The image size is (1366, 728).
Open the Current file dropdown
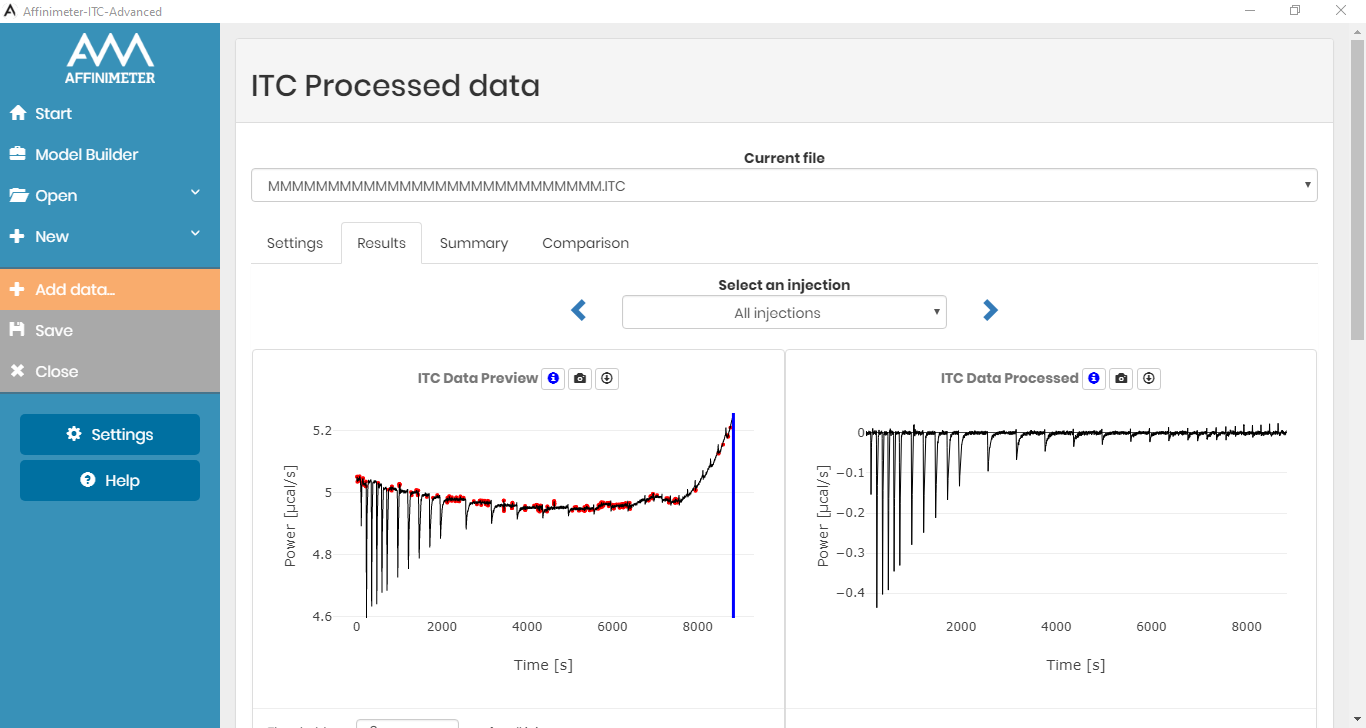coord(783,186)
